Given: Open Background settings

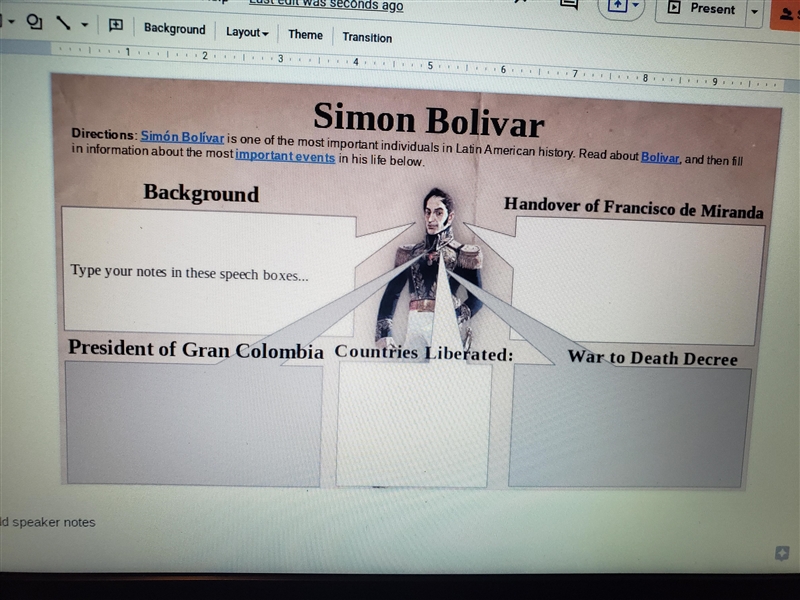Looking at the screenshot, I should (174, 29).
